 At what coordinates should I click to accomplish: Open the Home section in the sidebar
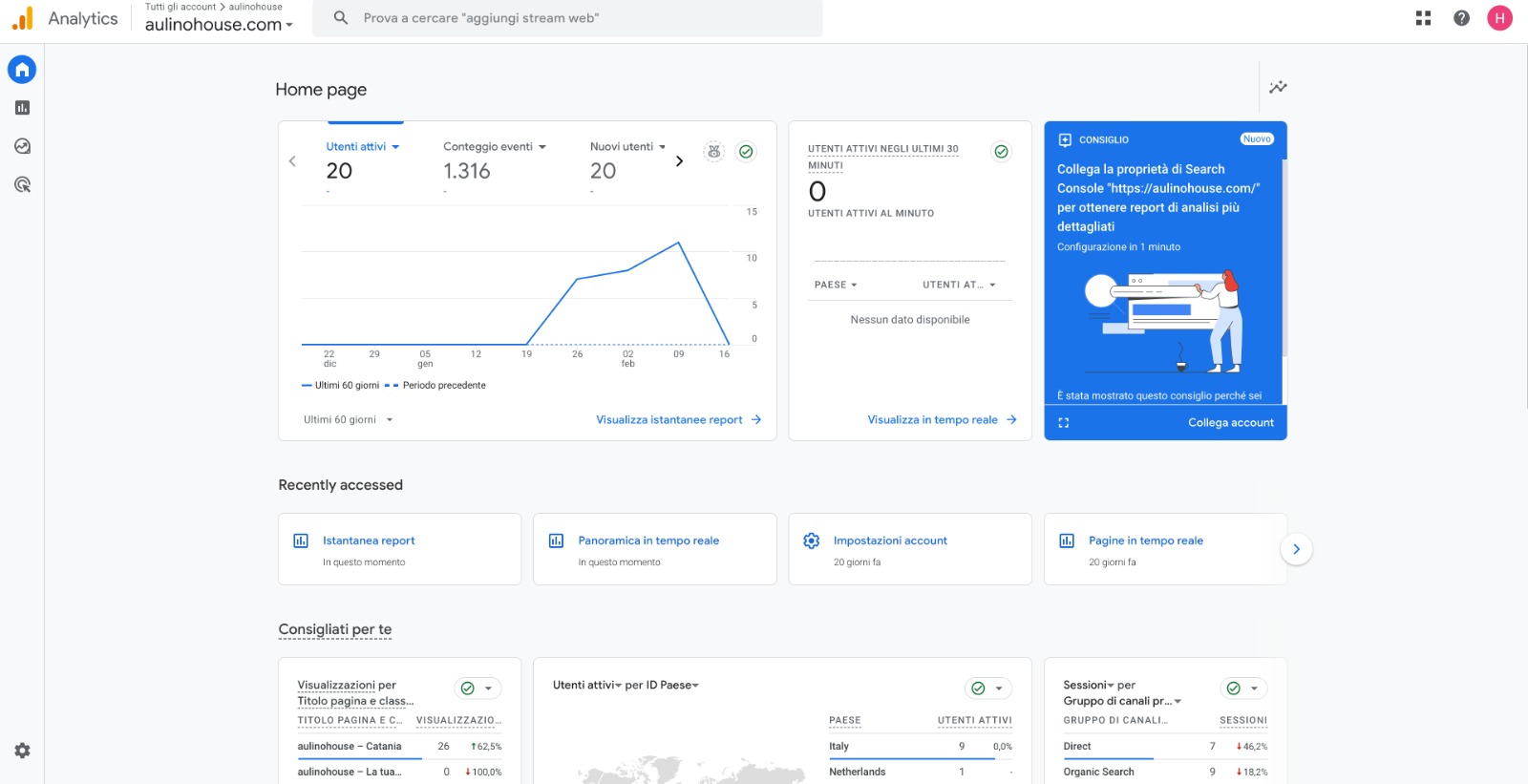click(x=22, y=69)
